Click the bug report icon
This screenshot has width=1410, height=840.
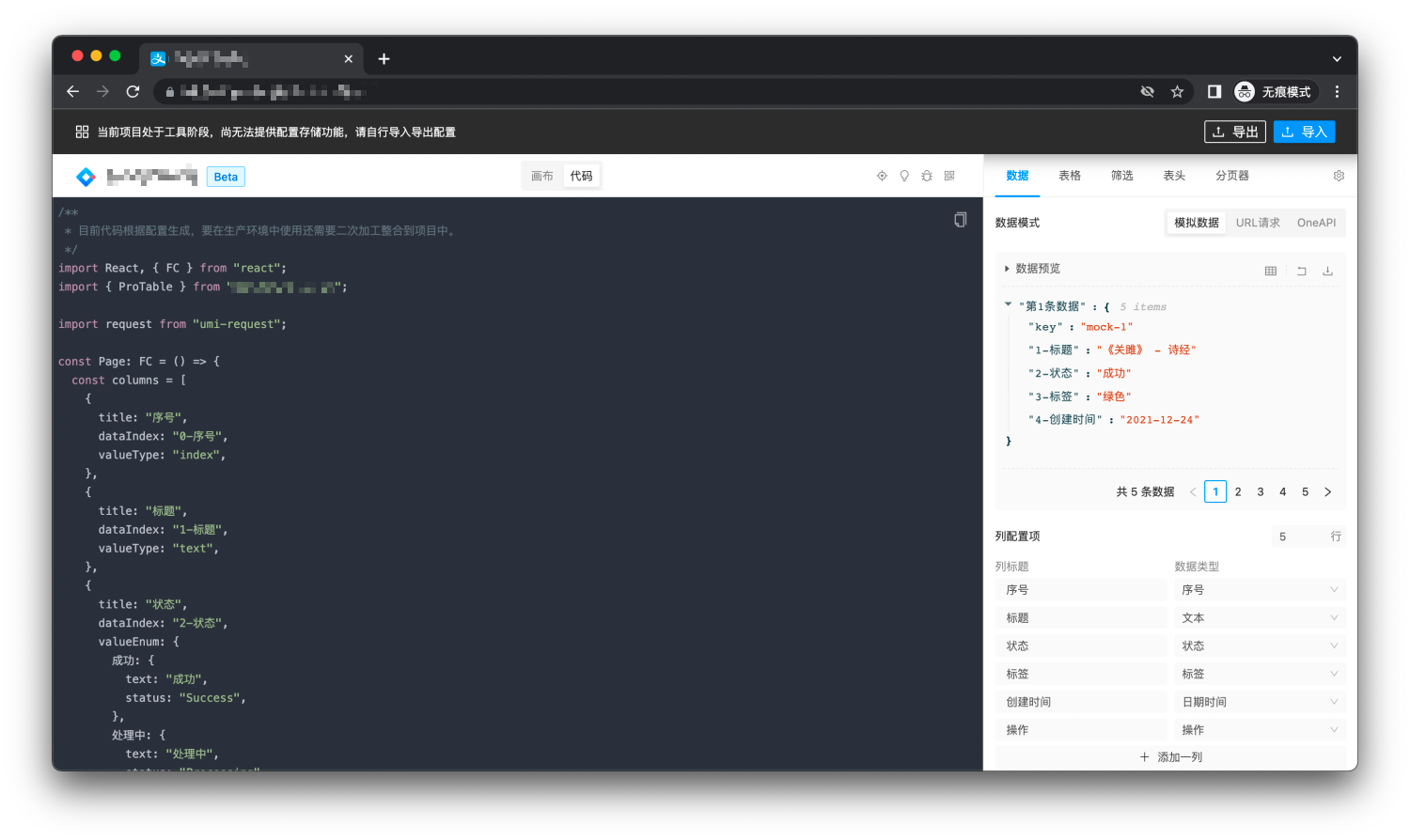(x=927, y=176)
